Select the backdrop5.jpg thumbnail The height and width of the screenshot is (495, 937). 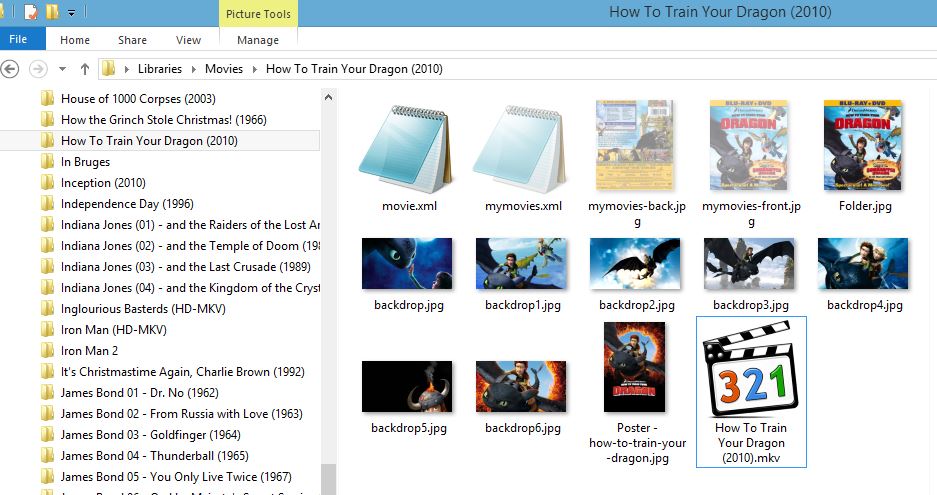407,386
